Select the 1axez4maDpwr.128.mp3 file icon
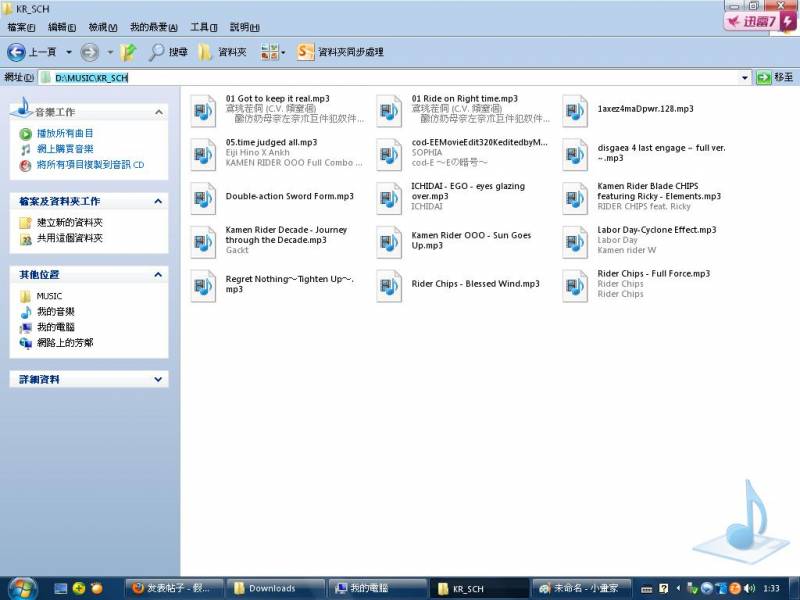Viewport: 800px width, 600px height. coord(575,110)
